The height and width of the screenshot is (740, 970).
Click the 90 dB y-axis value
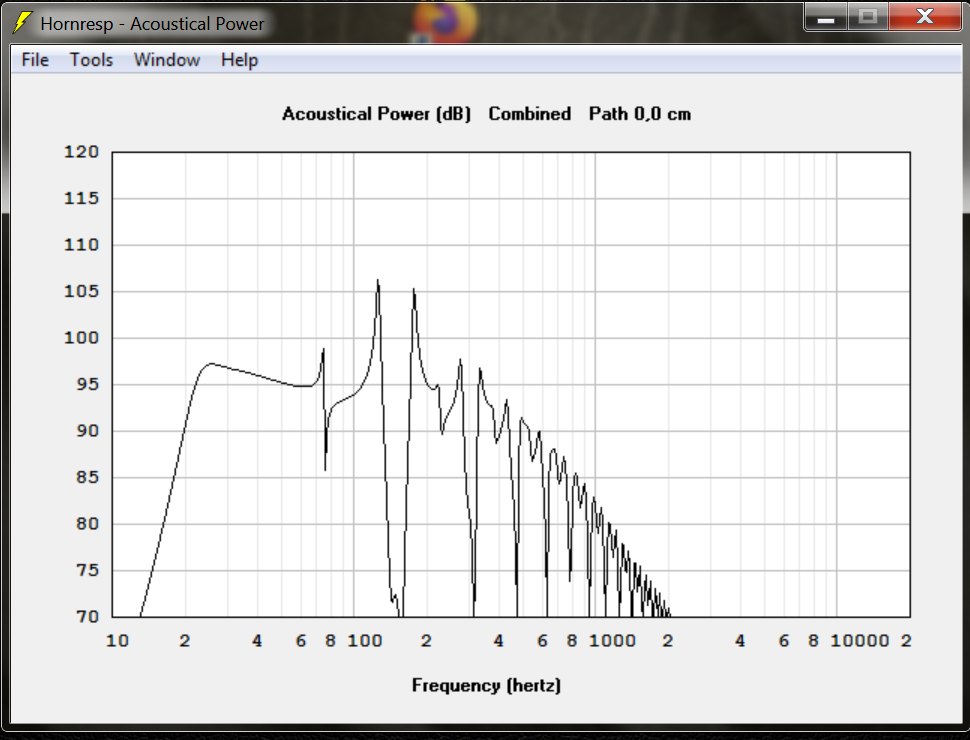click(87, 431)
